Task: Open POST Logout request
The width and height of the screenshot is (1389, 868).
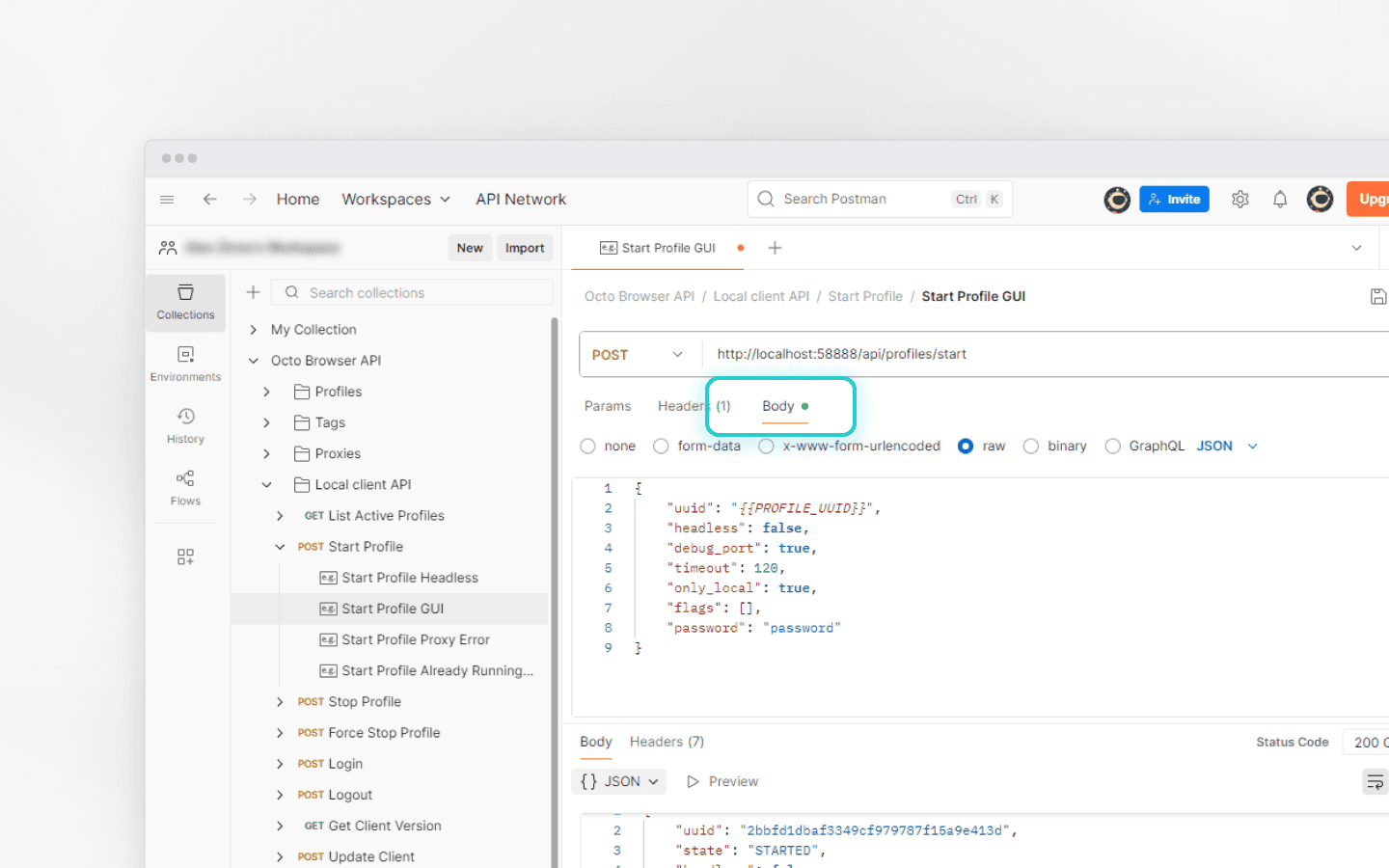Action: click(335, 795)
